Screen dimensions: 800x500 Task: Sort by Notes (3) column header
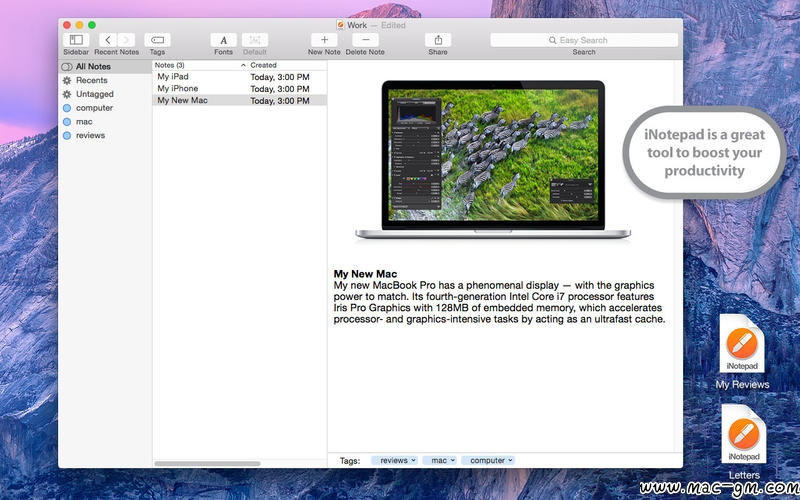[200, 65]
